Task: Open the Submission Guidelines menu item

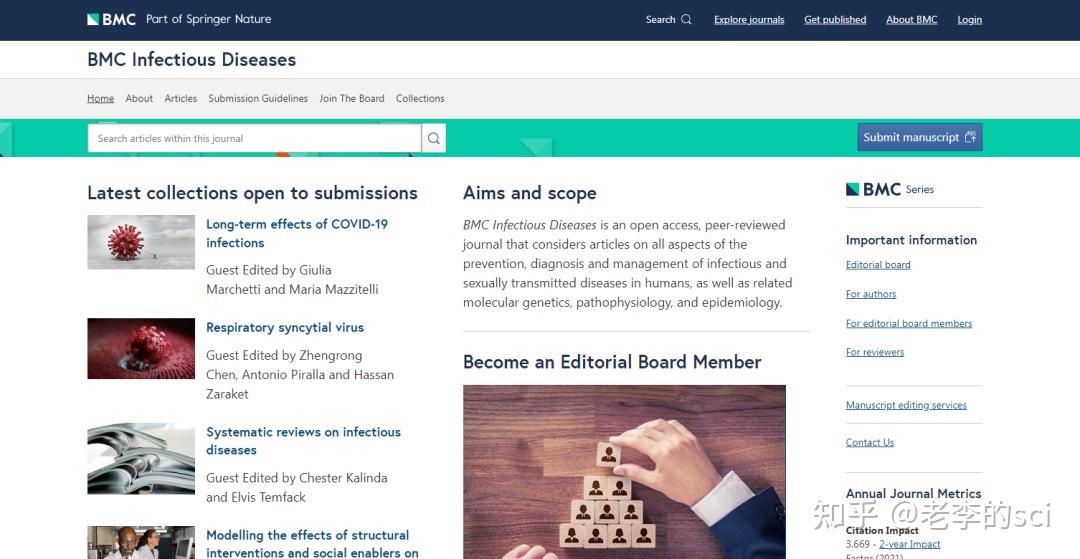Action: (258, 98)
